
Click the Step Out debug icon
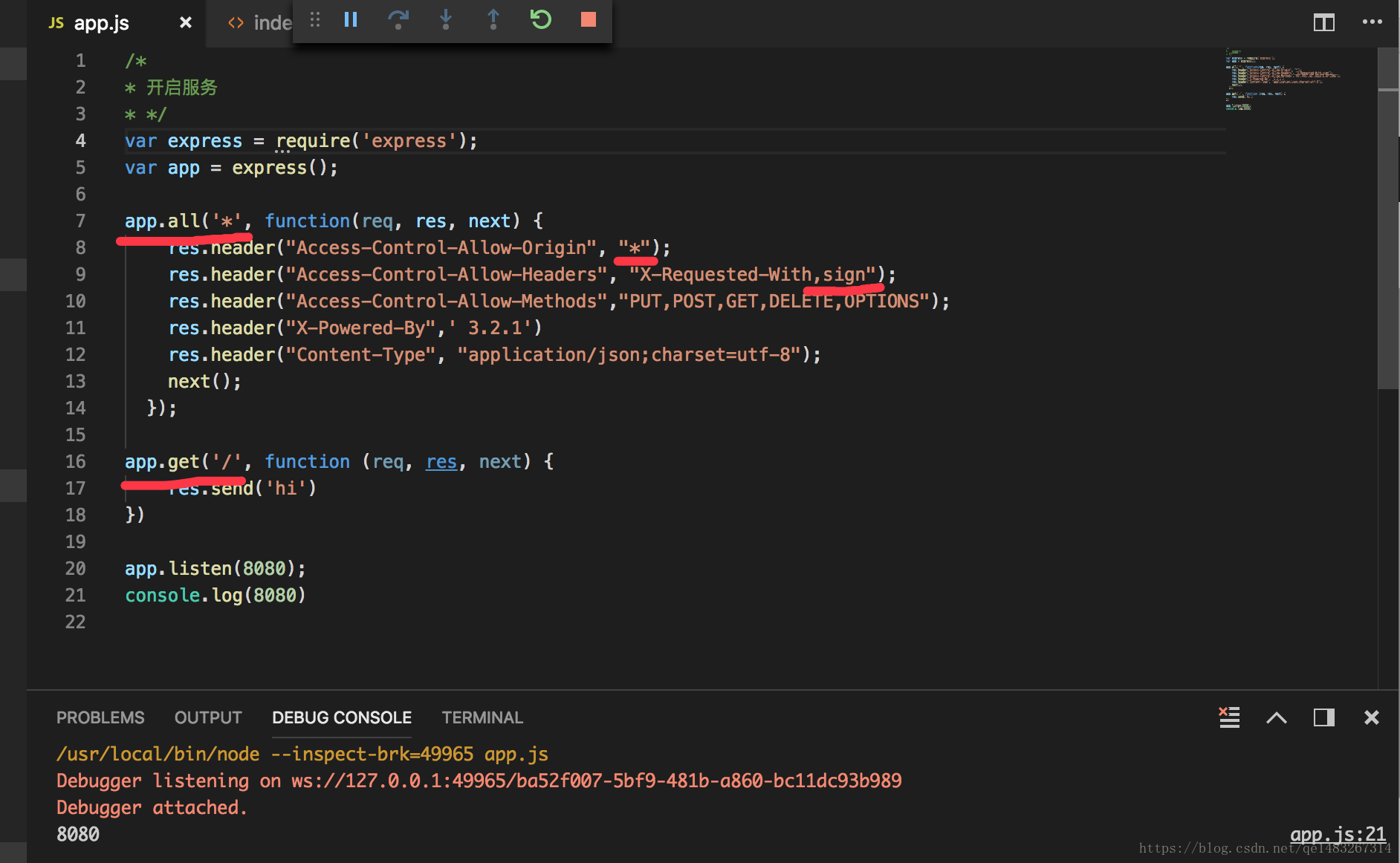point(493,20)
